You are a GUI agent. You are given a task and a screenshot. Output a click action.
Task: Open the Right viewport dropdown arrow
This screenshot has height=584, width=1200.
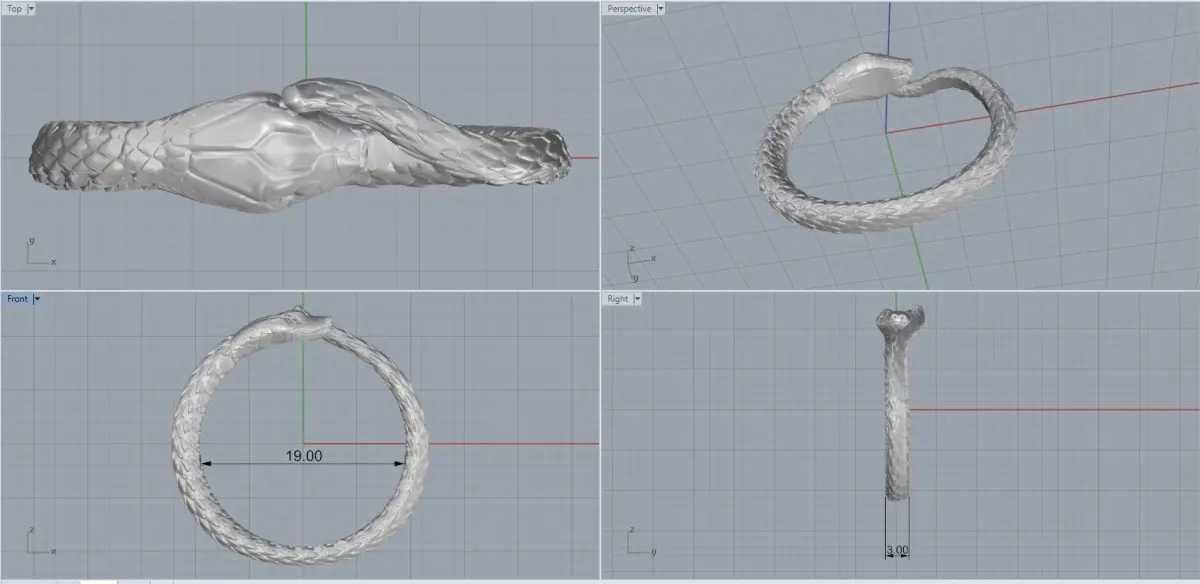(637, 299)
